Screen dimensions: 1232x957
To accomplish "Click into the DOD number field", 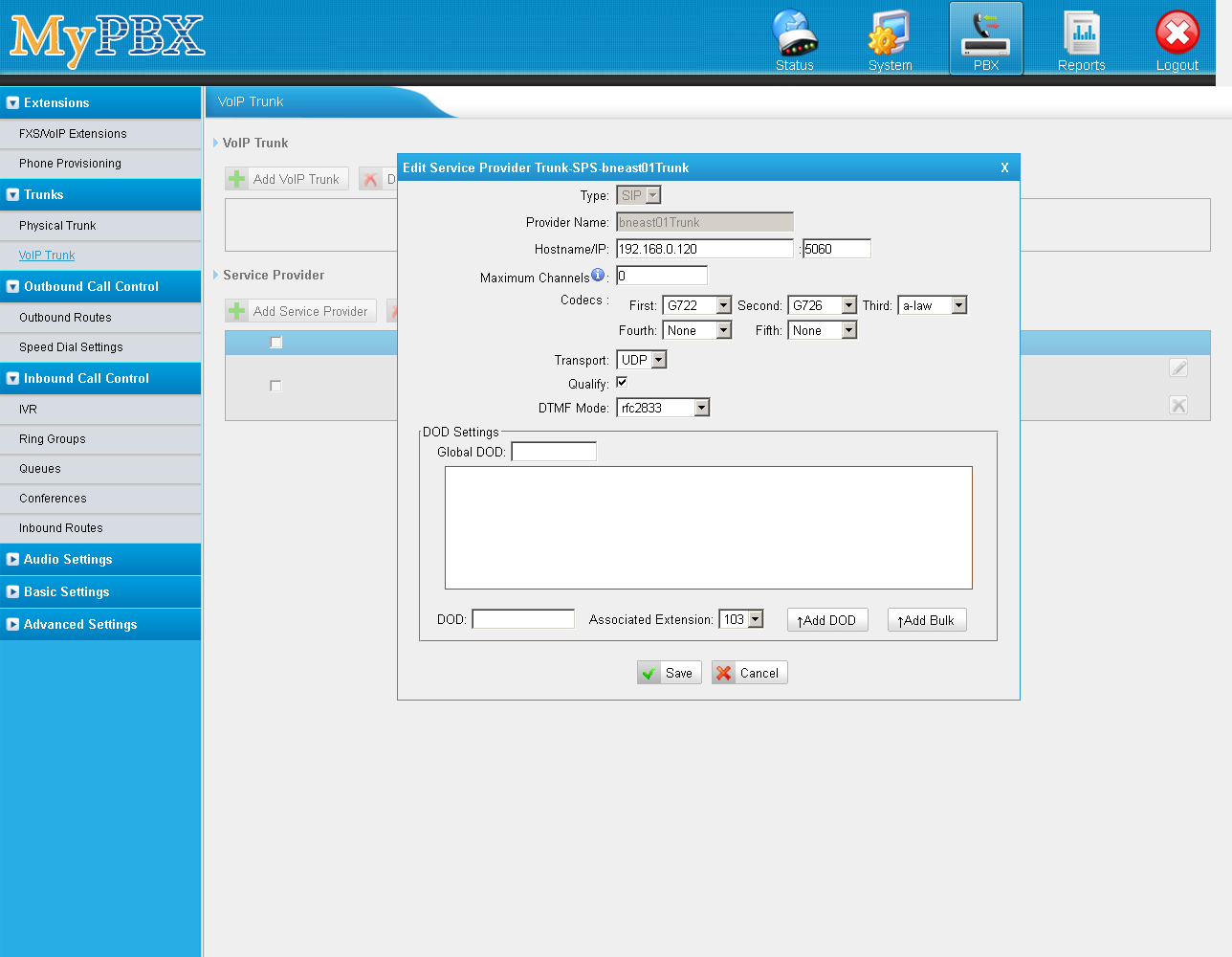I will tap(523, 619).
